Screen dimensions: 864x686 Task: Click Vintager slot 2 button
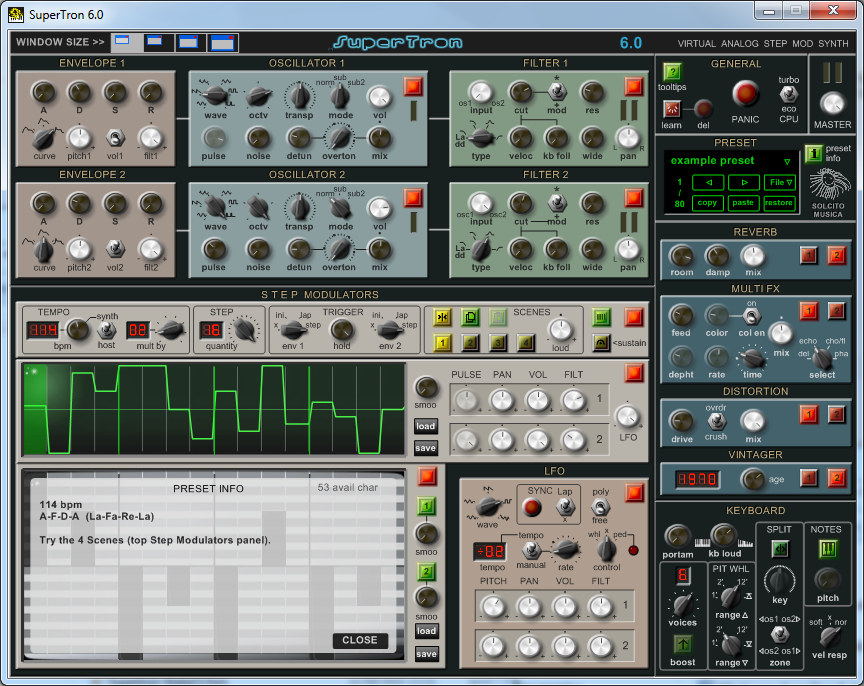coord(836,478)
